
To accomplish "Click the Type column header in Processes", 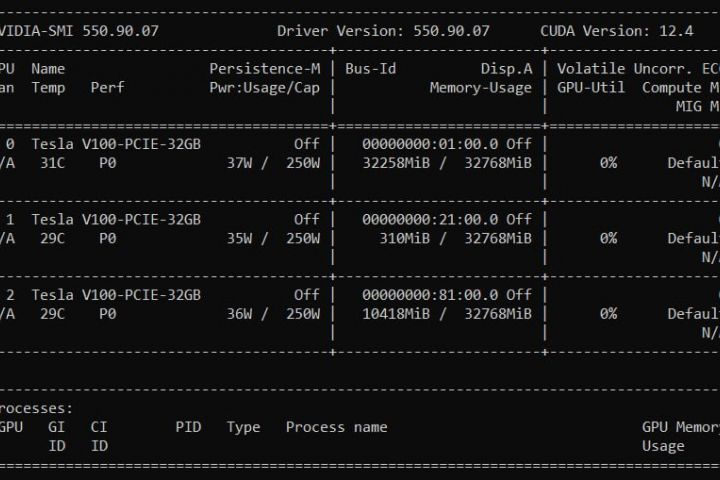I will pyautogui.click(x=243, y=427).
